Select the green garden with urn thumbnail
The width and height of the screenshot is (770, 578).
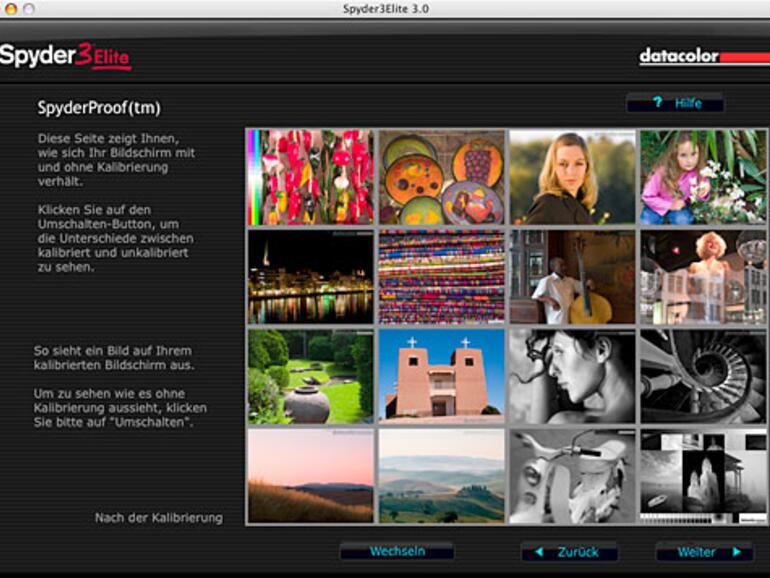(x=310, y=377)
